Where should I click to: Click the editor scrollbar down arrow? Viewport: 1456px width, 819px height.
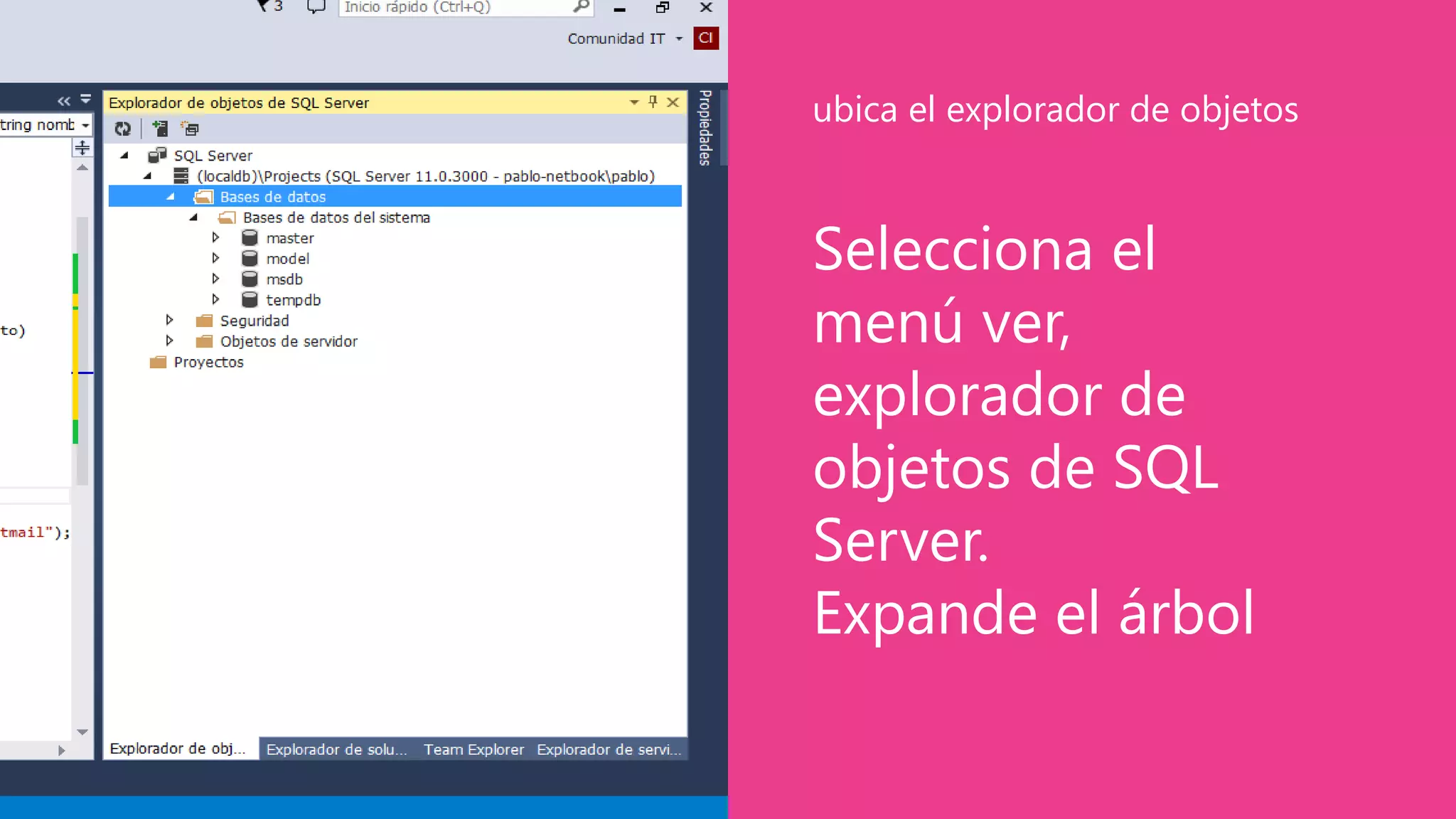(82, 732)
